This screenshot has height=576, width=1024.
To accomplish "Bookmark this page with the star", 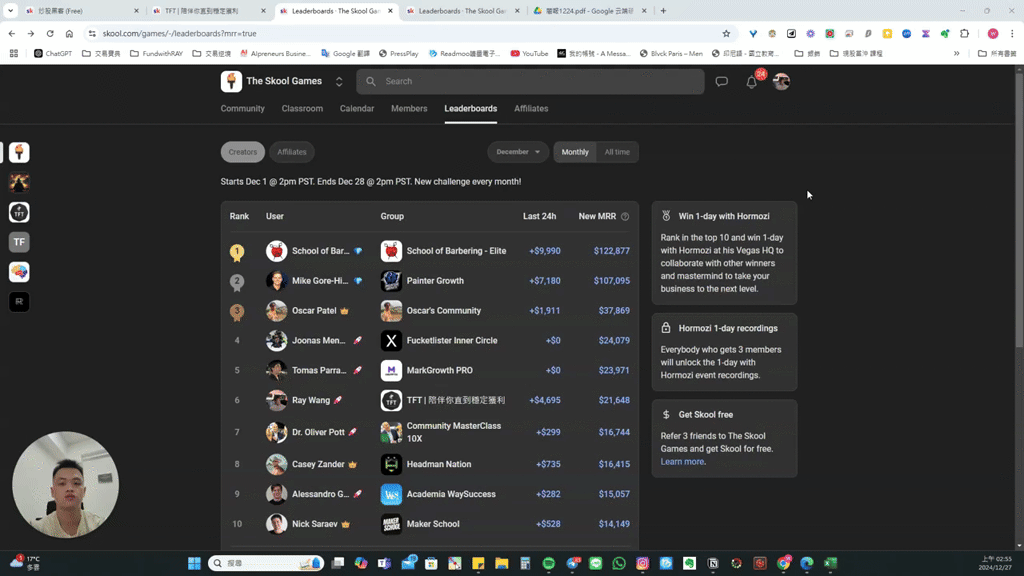I will [x=726, y=33].
